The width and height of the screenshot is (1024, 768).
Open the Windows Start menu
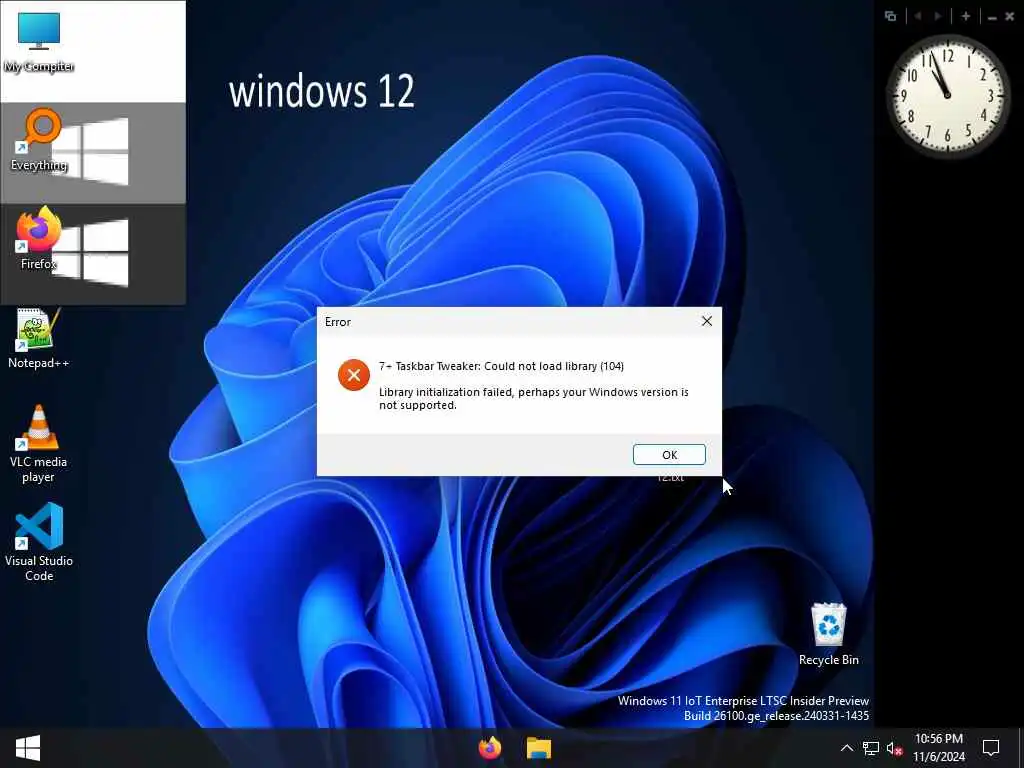(27, 748)
